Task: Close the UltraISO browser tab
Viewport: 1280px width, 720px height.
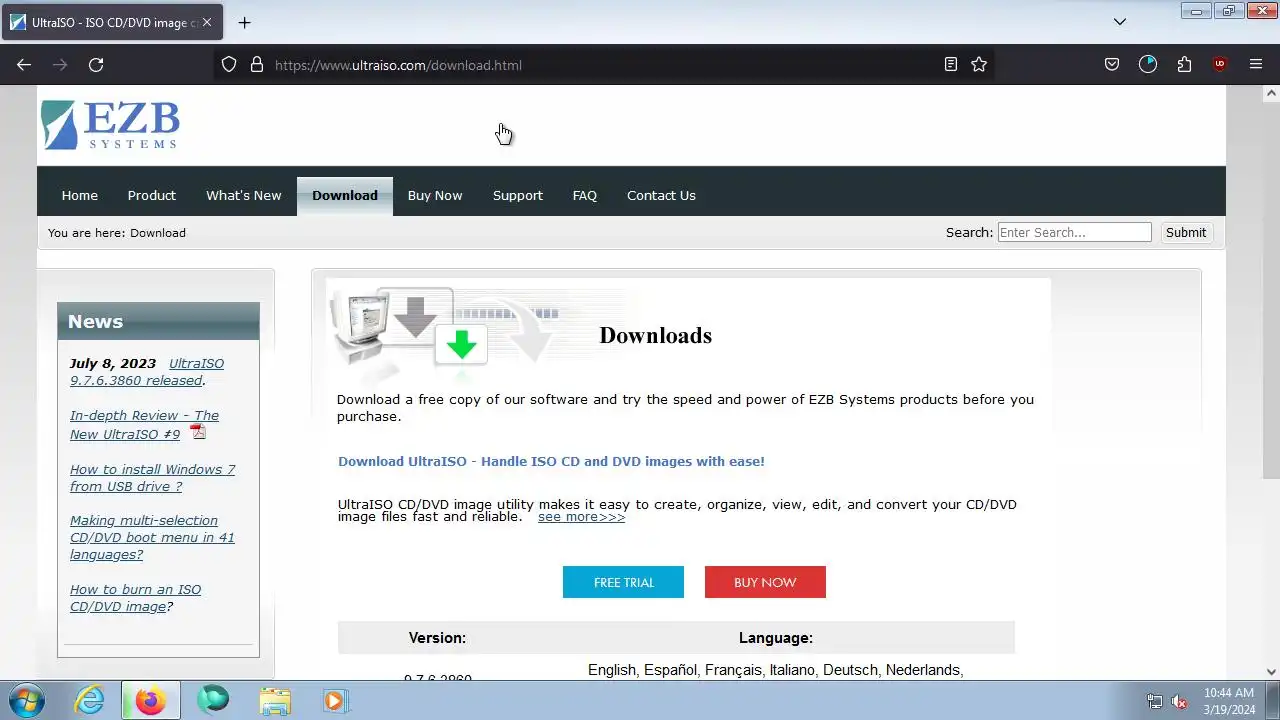Action: (207, 22)
